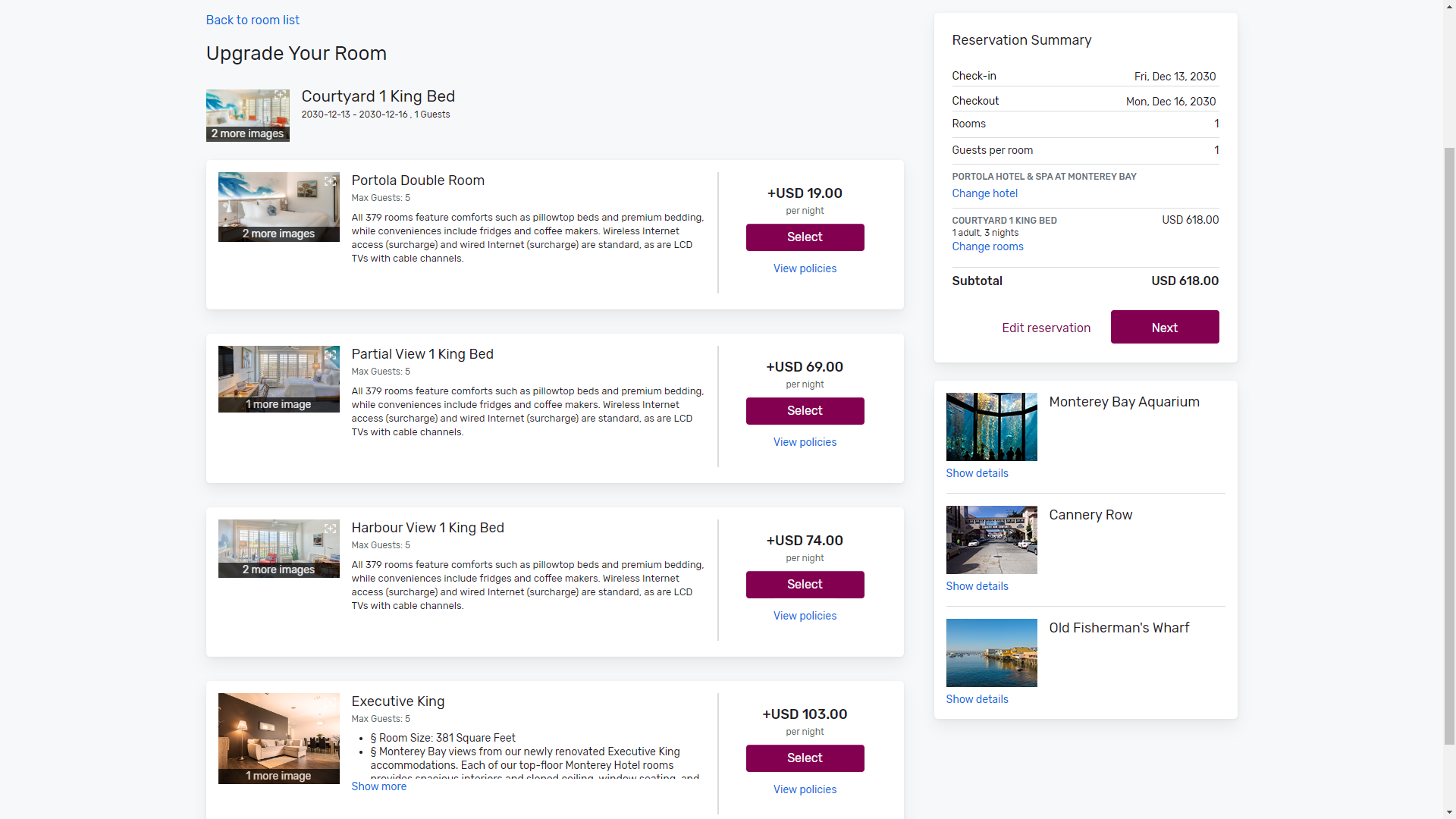This screenshot has height=819, width=1456.
Task: Click the Change hotel link
Action: tap(984, 193)
